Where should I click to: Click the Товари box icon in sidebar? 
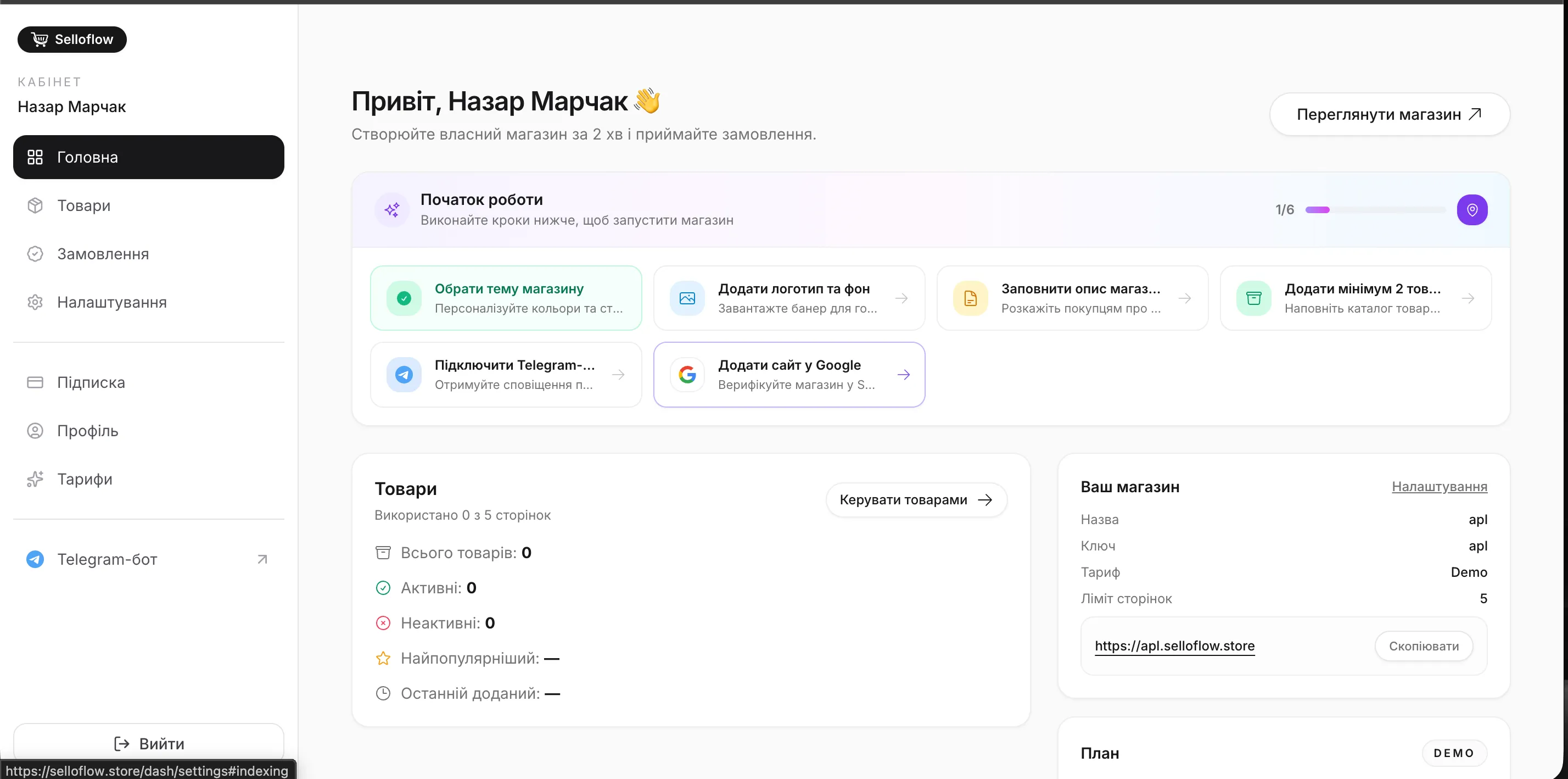(x=35, y=205)
